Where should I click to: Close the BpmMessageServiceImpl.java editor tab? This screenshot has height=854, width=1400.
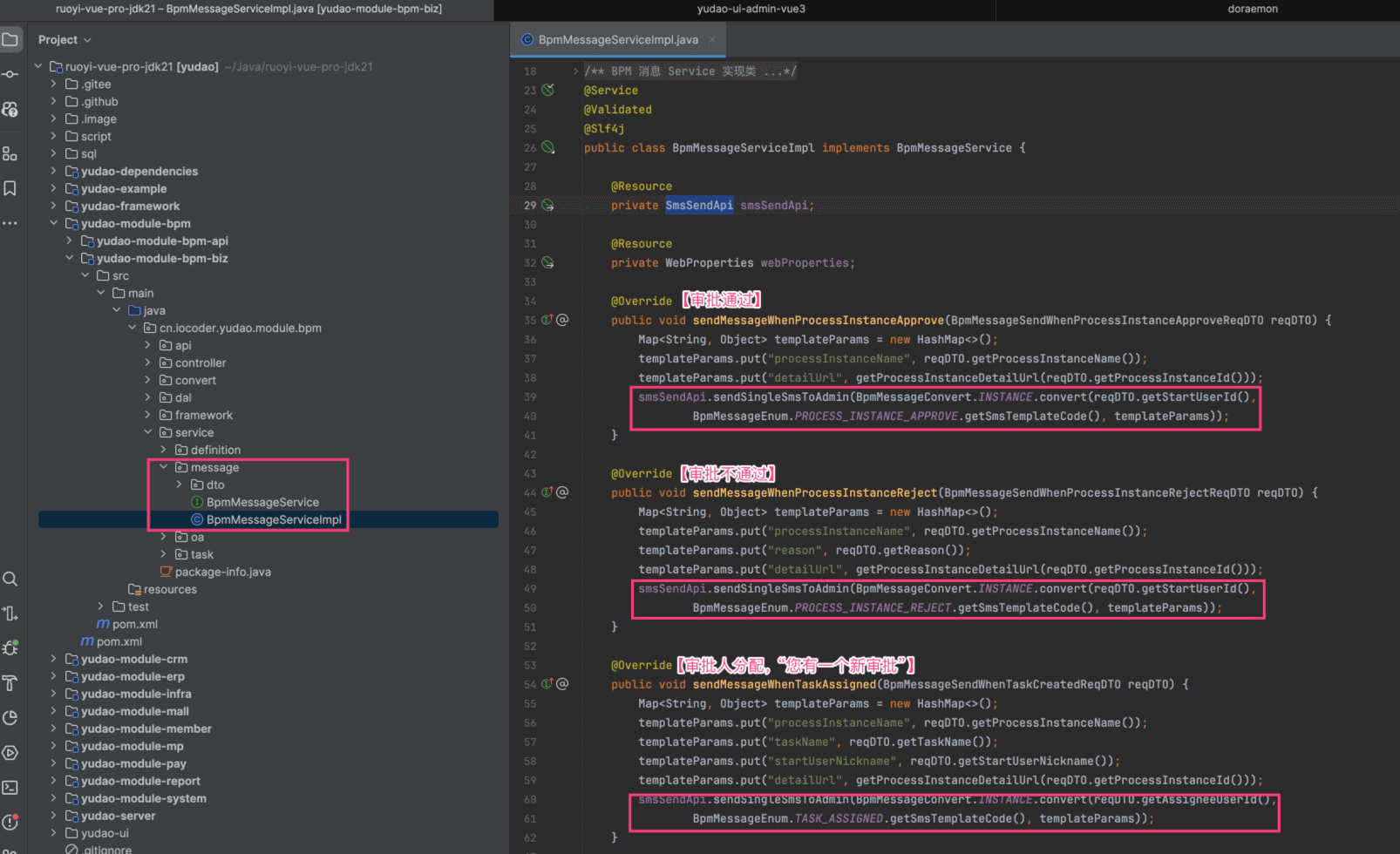712,39
